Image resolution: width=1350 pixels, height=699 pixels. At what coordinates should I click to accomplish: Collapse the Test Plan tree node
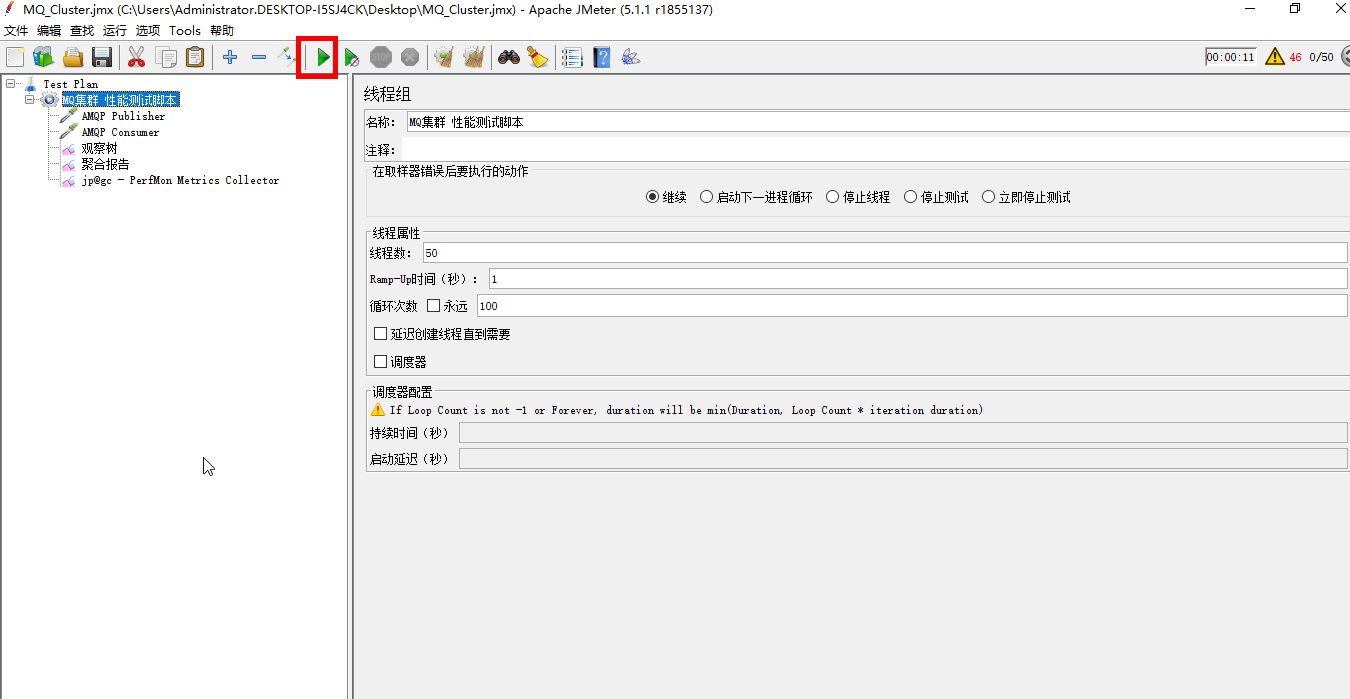pyautogui.click(x=10, y=84)
